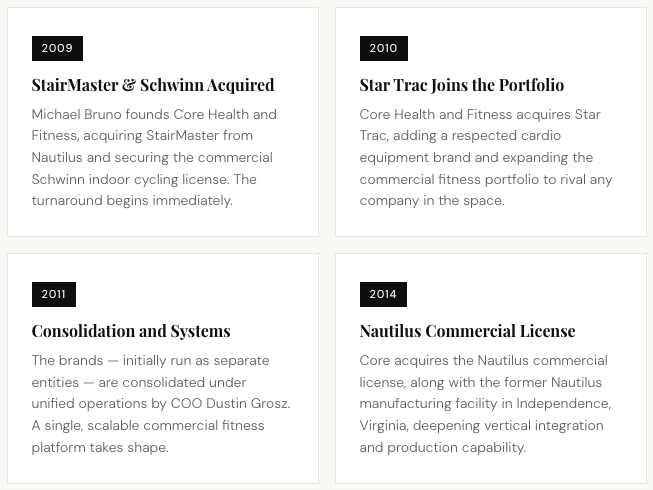Click the Nautilus Commercial License heading
This screenshot has width=653, height=490.
pos(467,331)
